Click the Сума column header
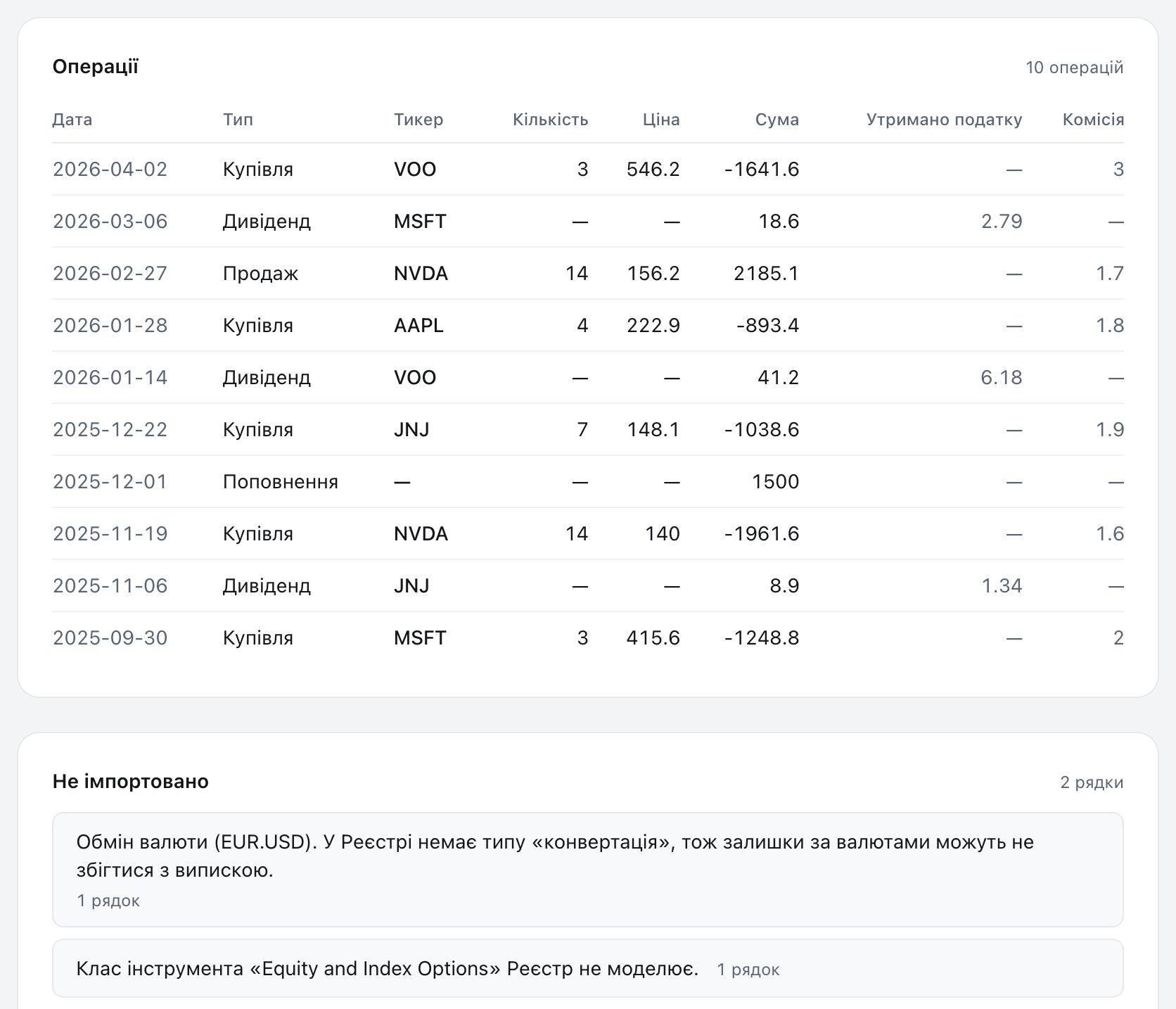The width and height of the screenshot is (1176, 1009). (x=777, y=120)
